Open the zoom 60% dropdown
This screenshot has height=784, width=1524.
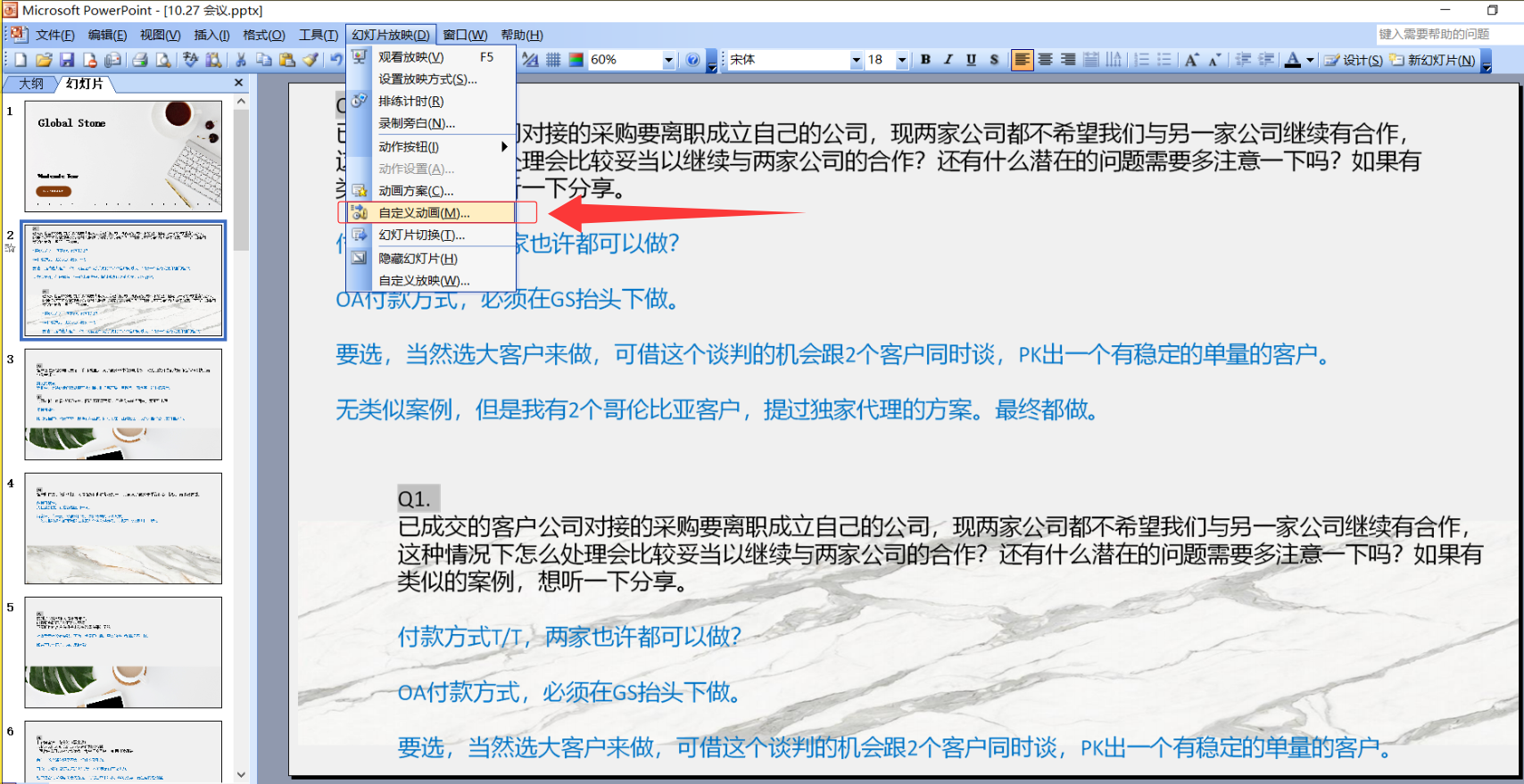[668, 60]
